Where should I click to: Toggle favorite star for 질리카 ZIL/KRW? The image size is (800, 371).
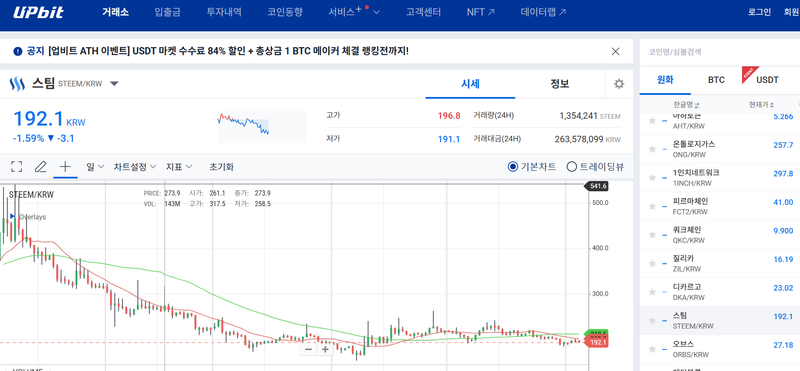(652, 263)
